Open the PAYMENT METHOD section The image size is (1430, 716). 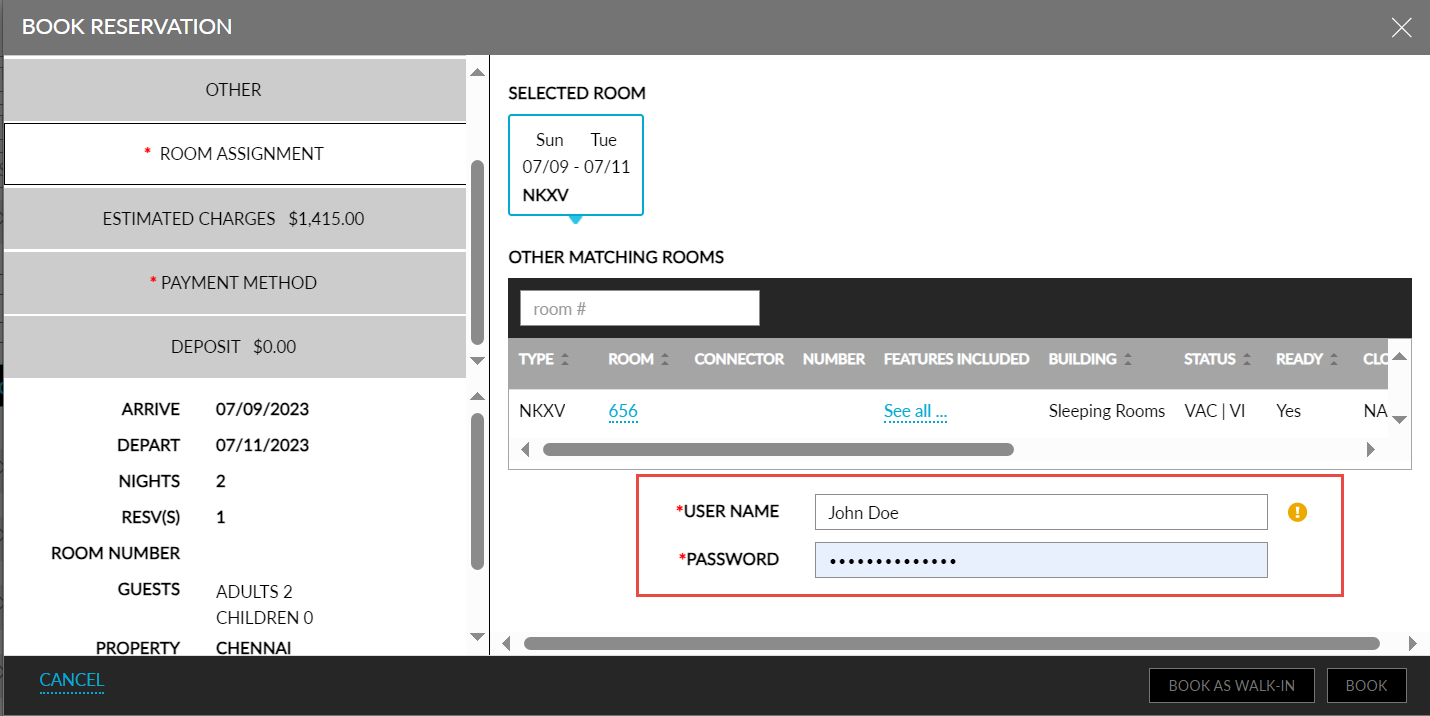pos(234,283)
